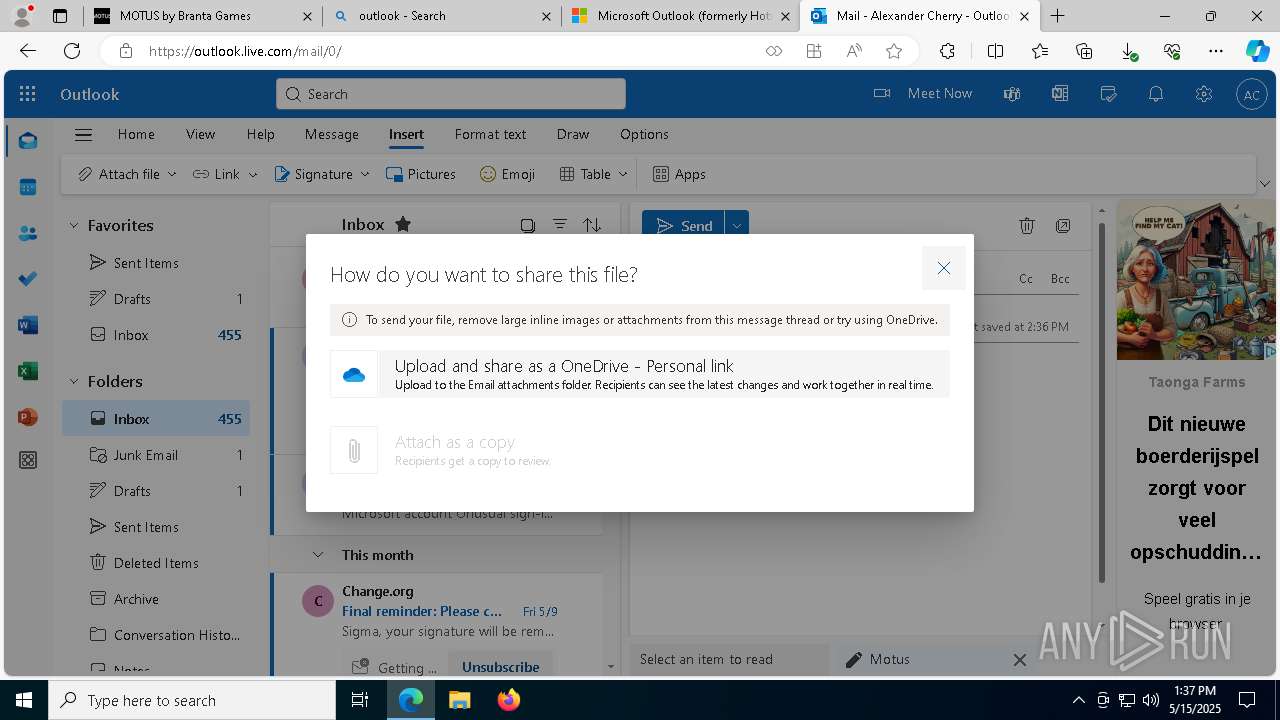Open To Do checkmark app

[x=28, y=279]
